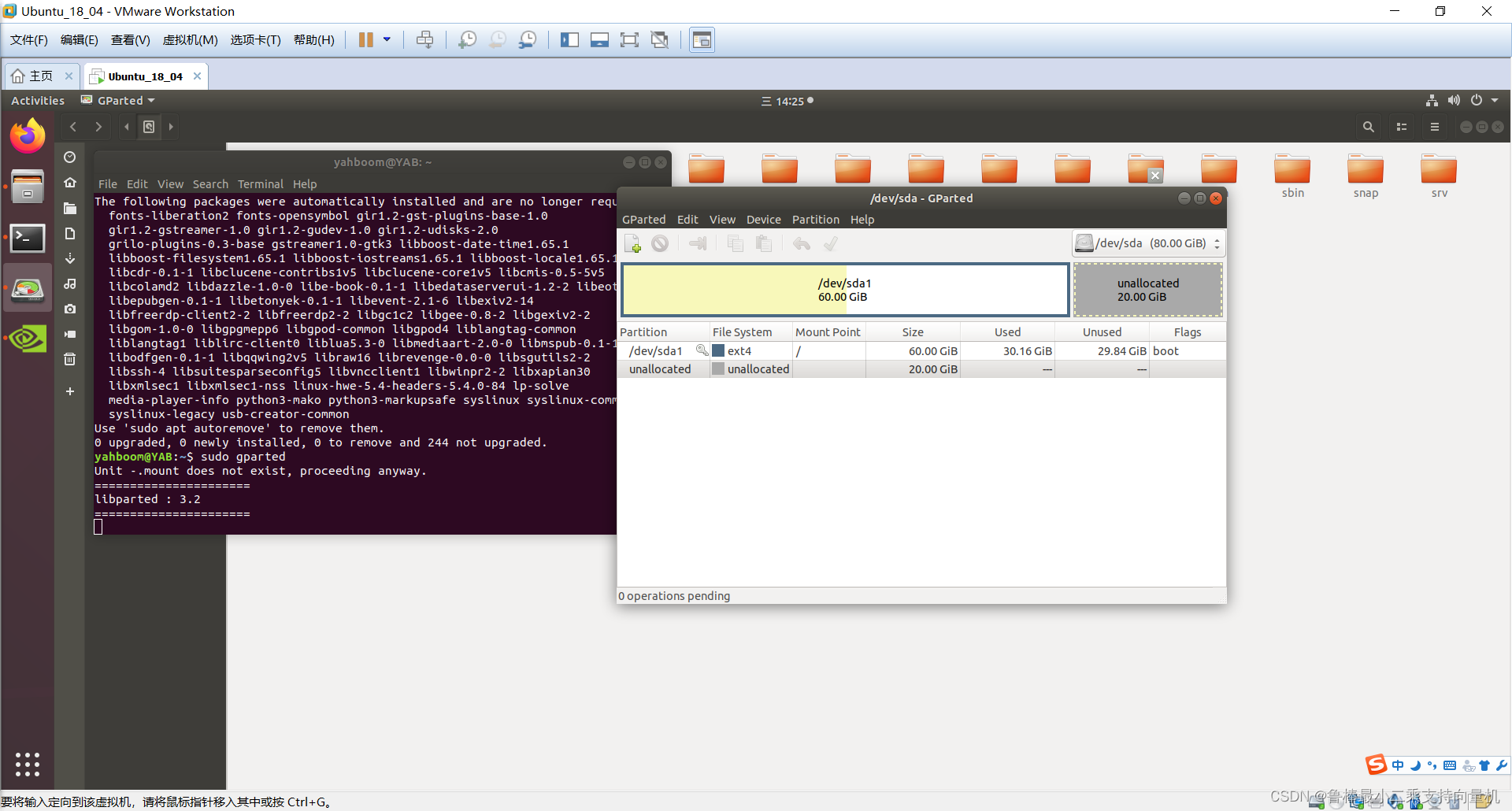Click the GParted Paste partition icon
The width and height of the screenshot is (1512, 811).
click(763, 244)
